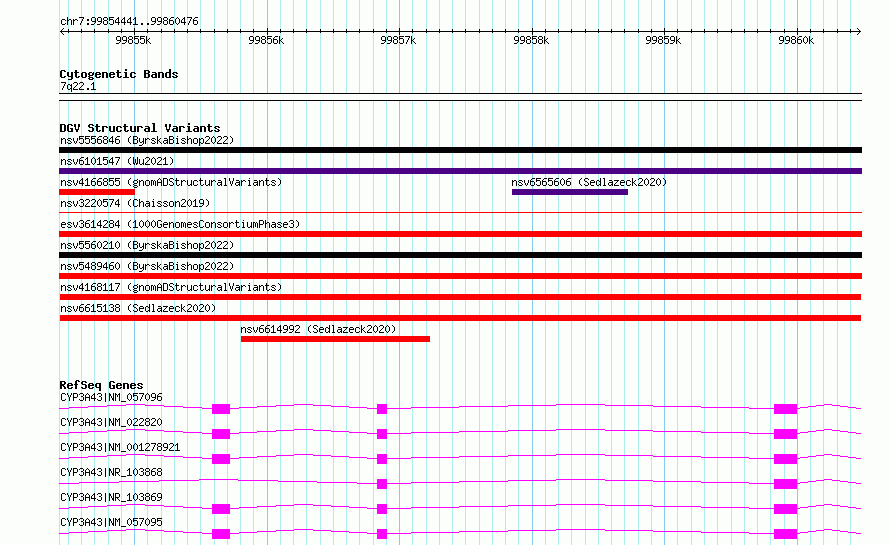Click the red bar under esv3614284

point(460,234)
